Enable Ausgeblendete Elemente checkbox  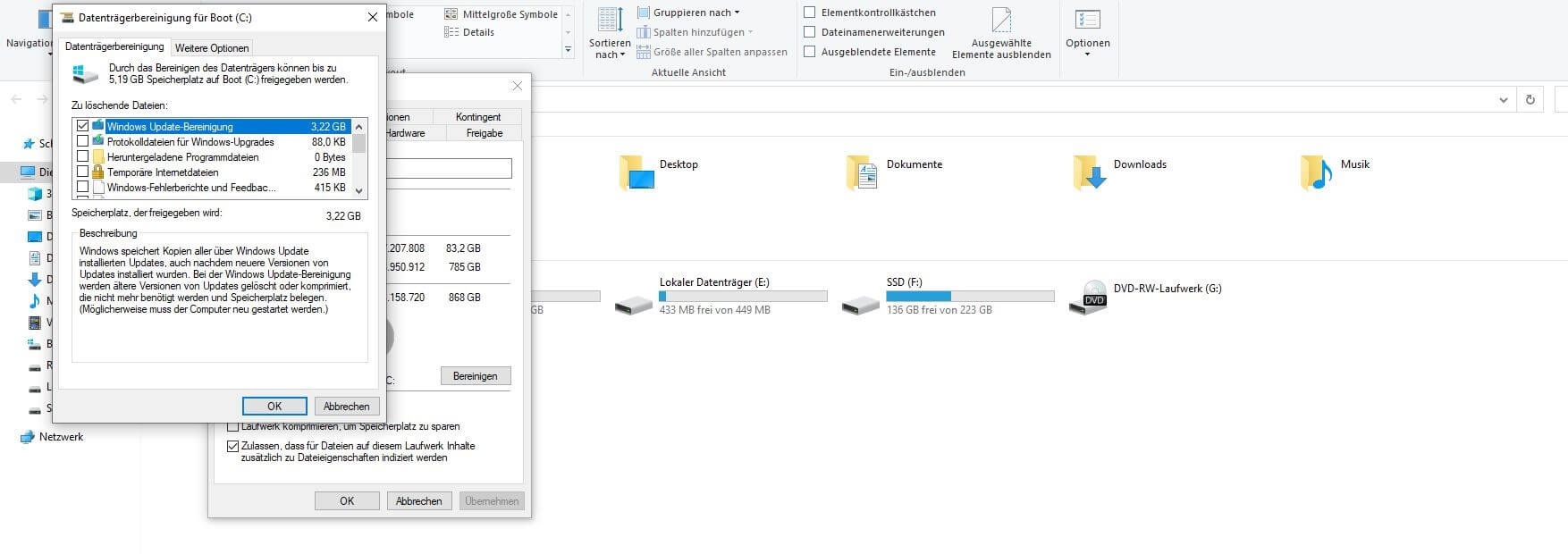coord(810,52)
